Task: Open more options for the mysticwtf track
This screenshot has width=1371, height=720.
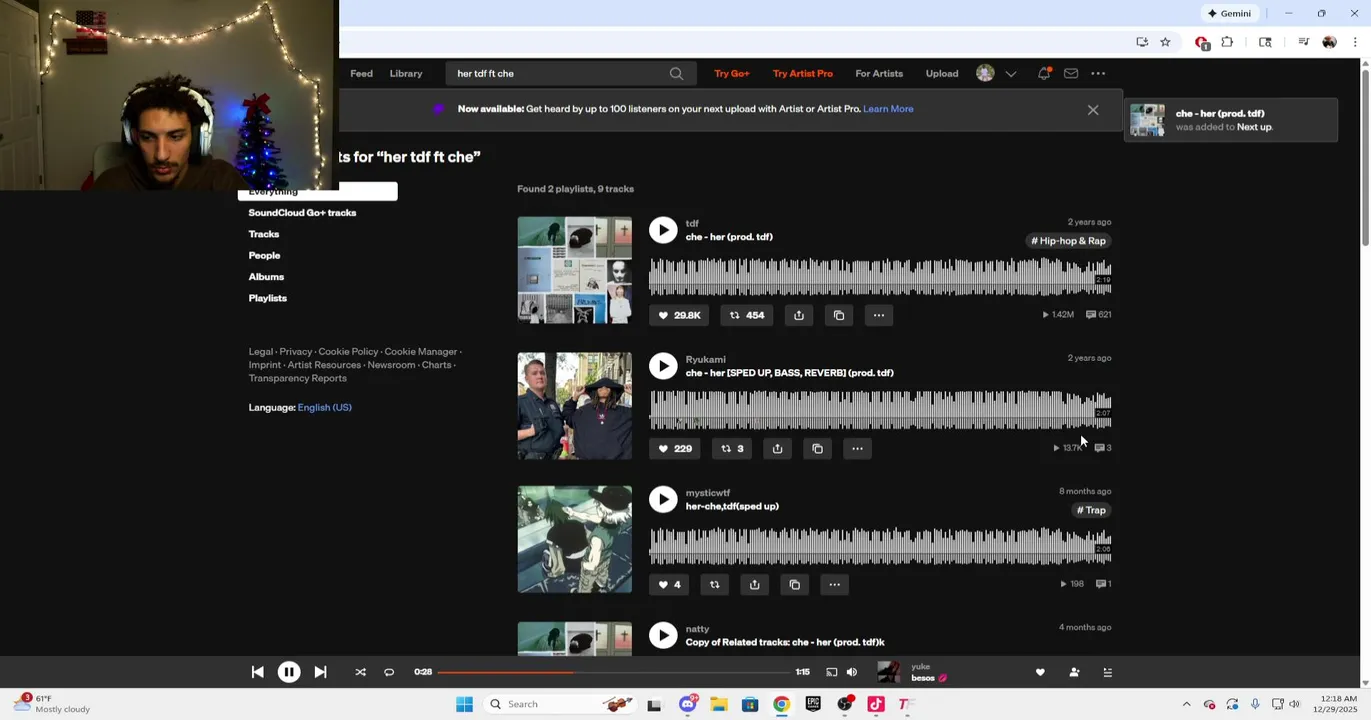Action: click(834, 584)
